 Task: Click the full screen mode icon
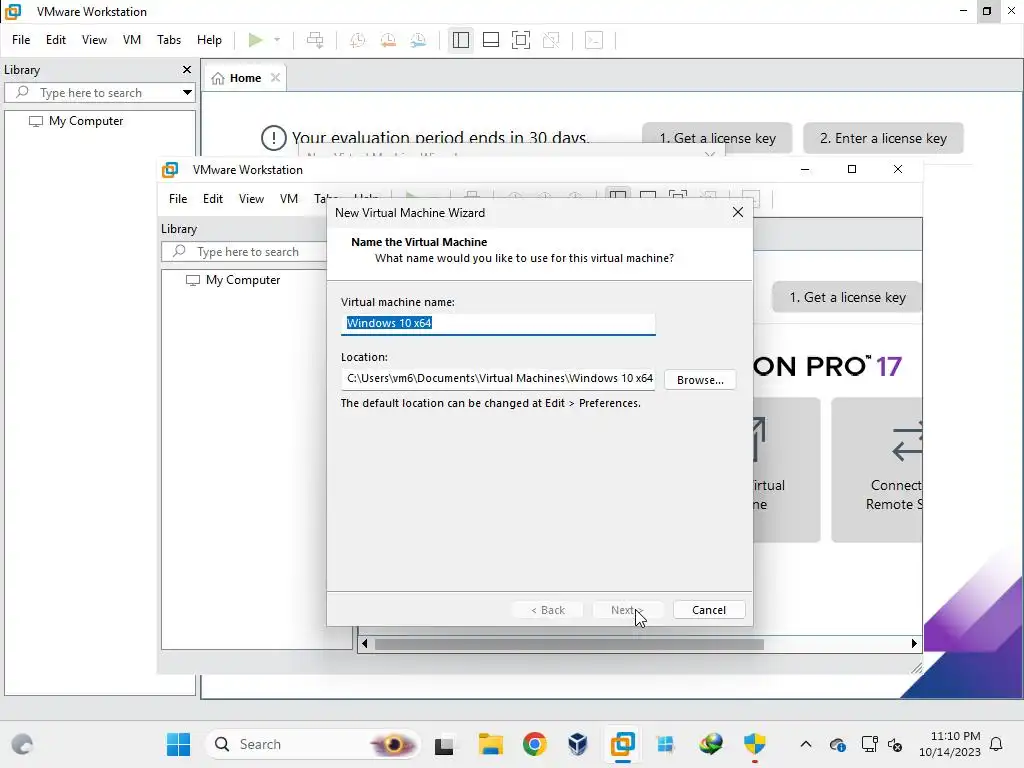[x=520, y=40]
